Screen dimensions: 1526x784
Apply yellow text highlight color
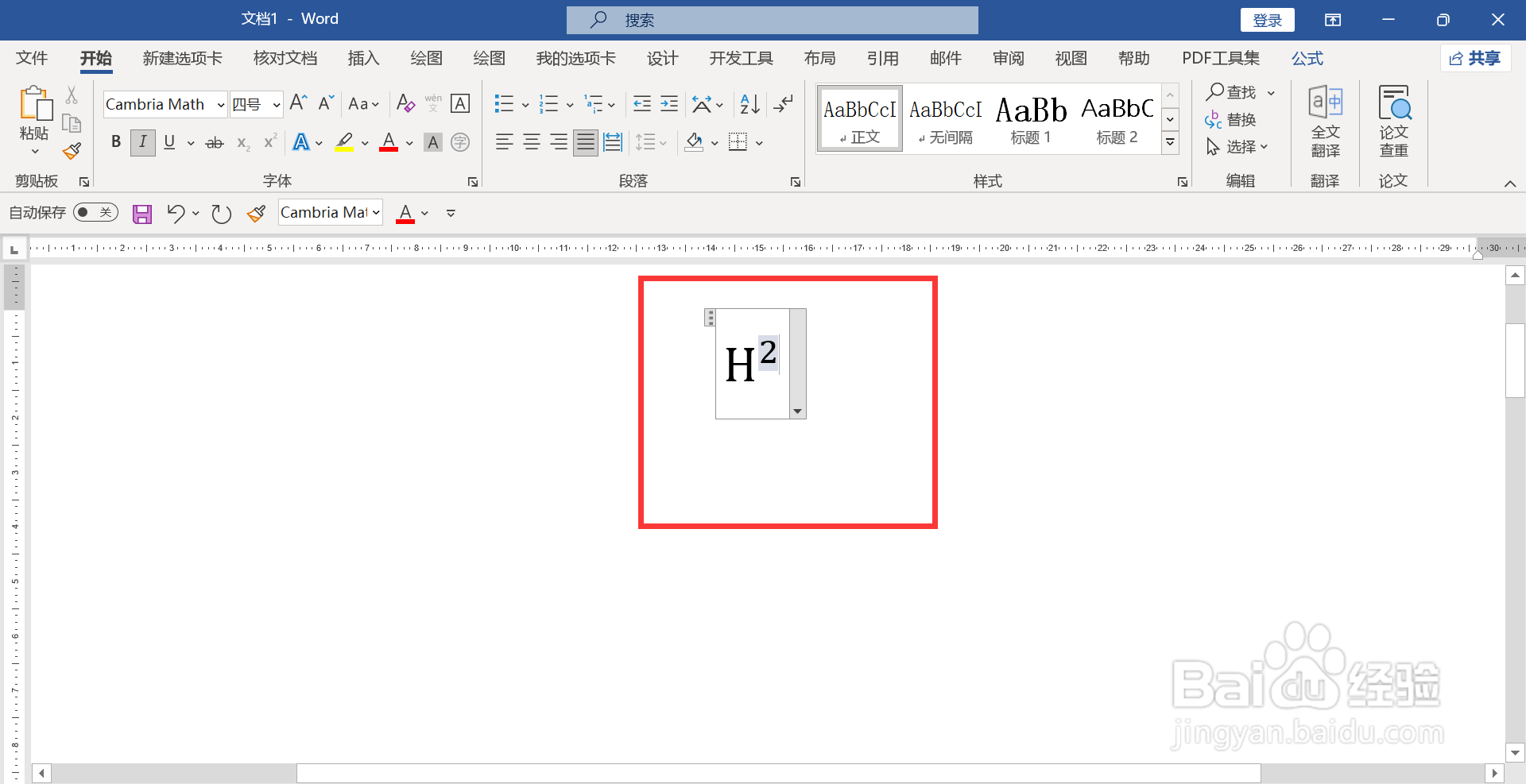click(344, 142)
